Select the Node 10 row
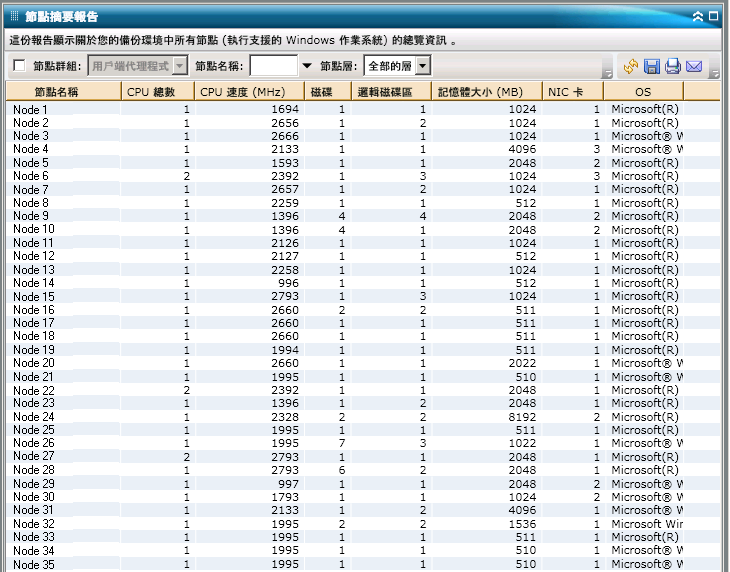 click(x=363, y=229)
